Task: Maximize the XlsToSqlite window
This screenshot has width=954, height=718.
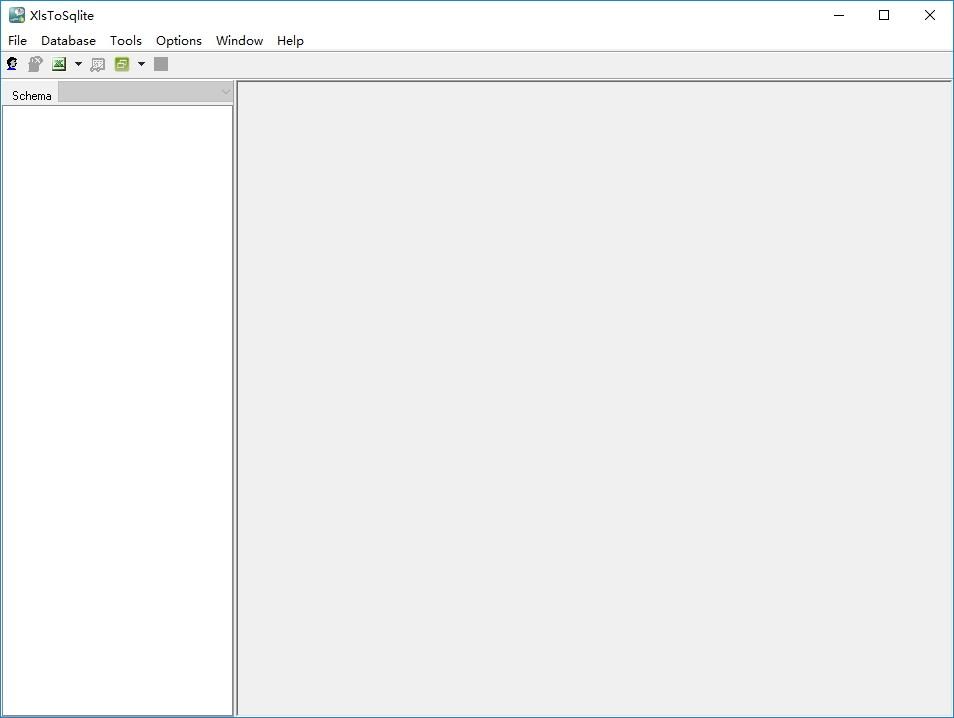Action: click(x=884, y=15)
